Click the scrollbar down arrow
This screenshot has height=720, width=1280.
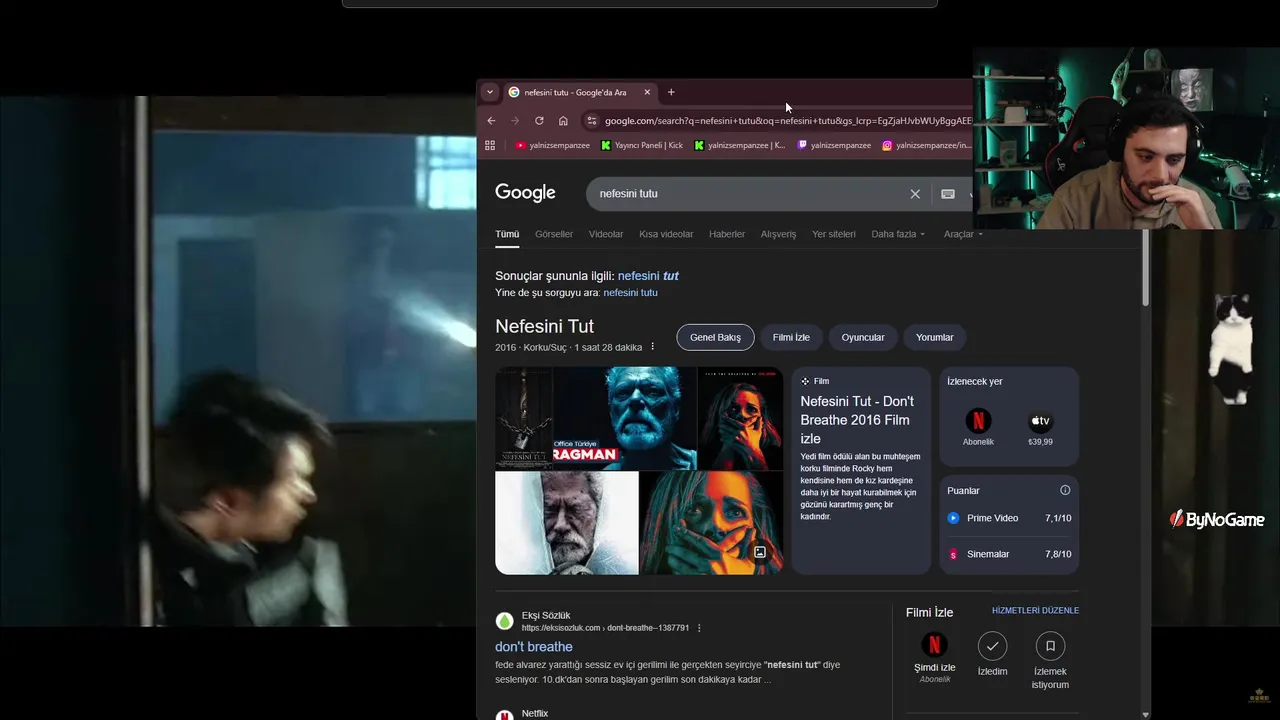tap(1146, 714)
